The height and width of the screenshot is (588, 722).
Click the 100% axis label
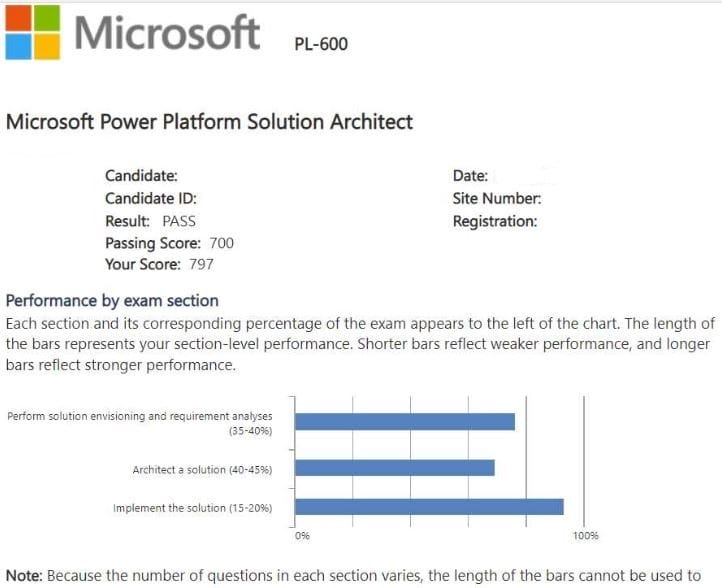click(x=585, y=537)
